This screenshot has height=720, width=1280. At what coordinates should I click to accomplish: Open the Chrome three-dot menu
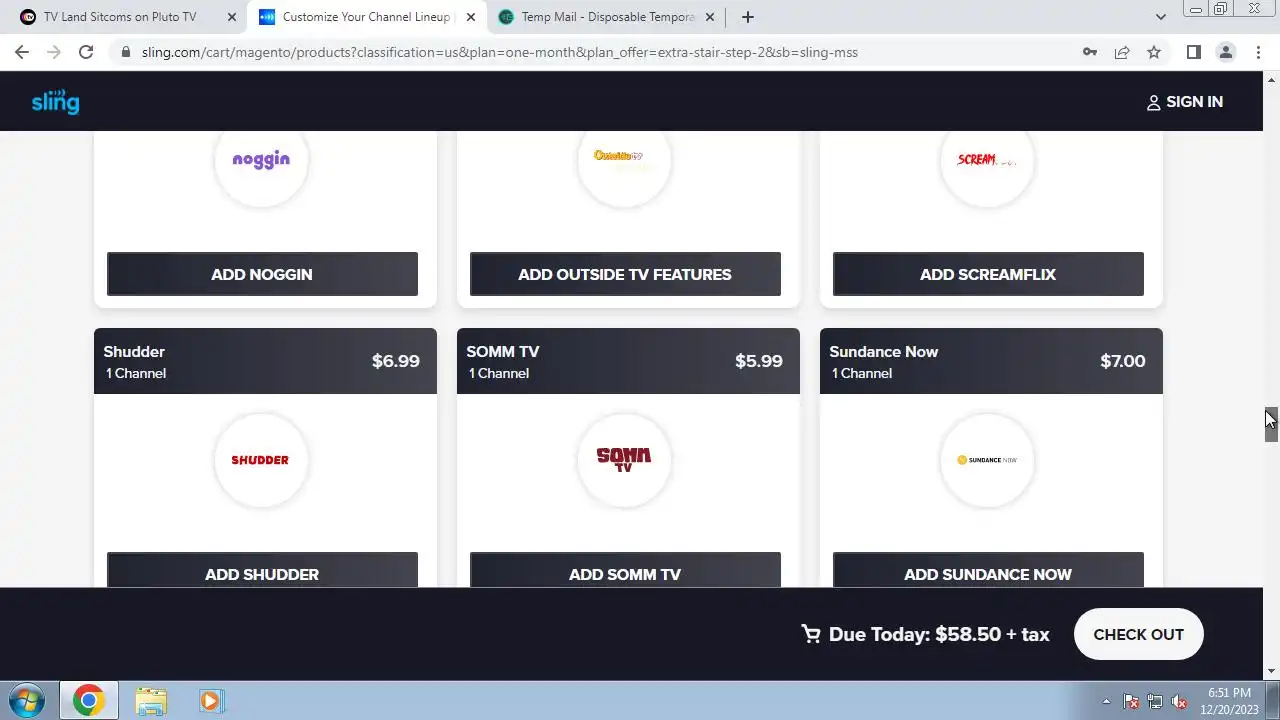coord(1258,52)
